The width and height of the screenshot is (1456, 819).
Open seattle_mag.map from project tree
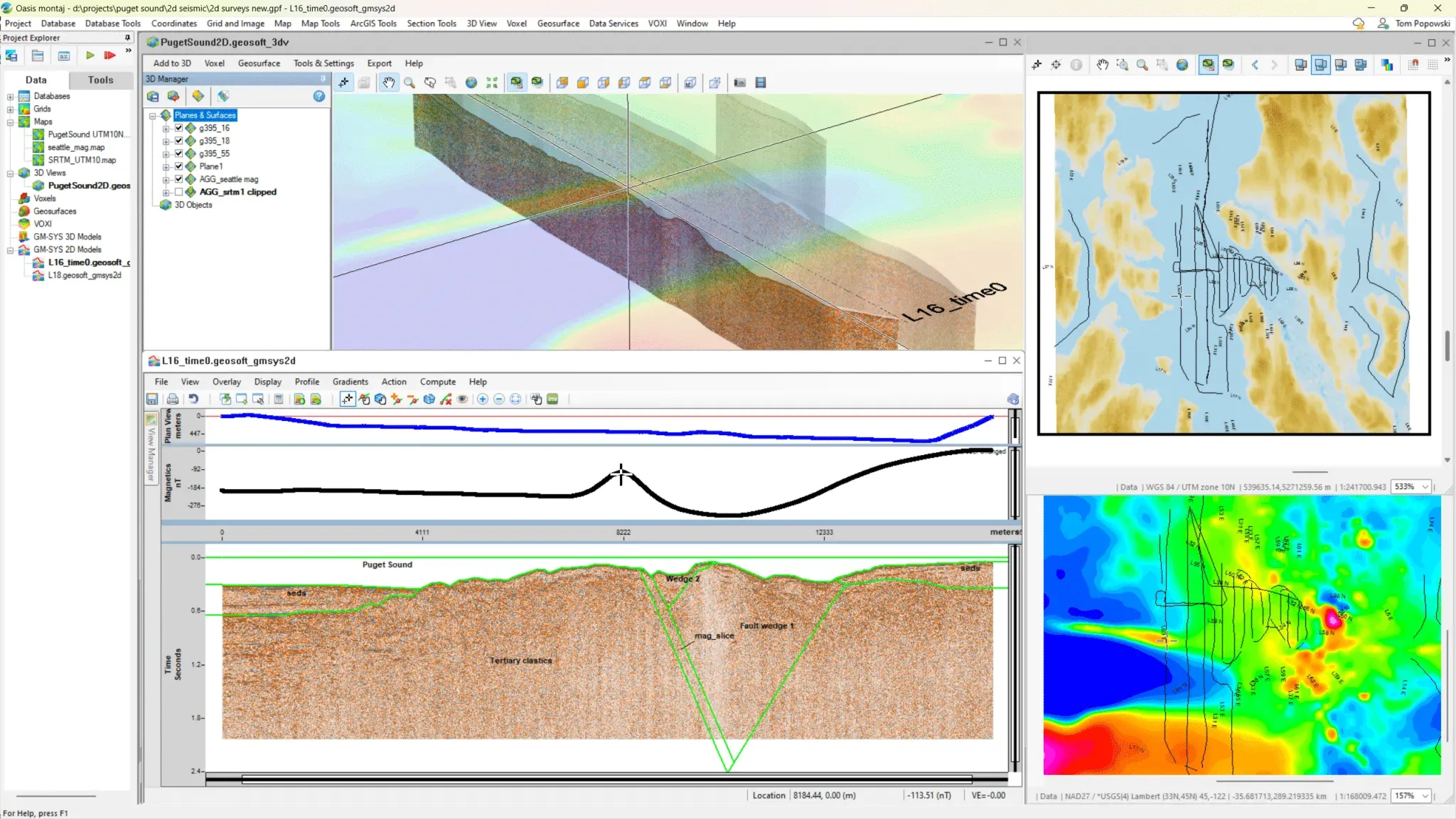click(x=76, y=147)
